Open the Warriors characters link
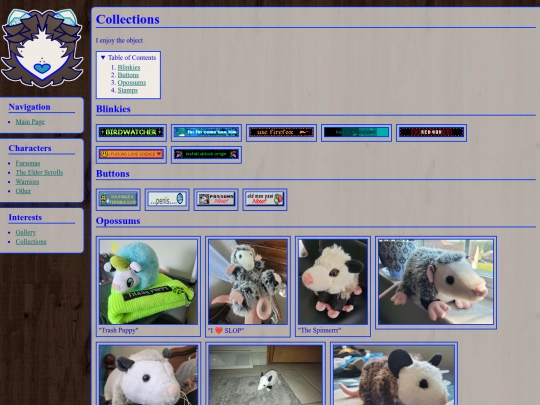 click(27, 182)
